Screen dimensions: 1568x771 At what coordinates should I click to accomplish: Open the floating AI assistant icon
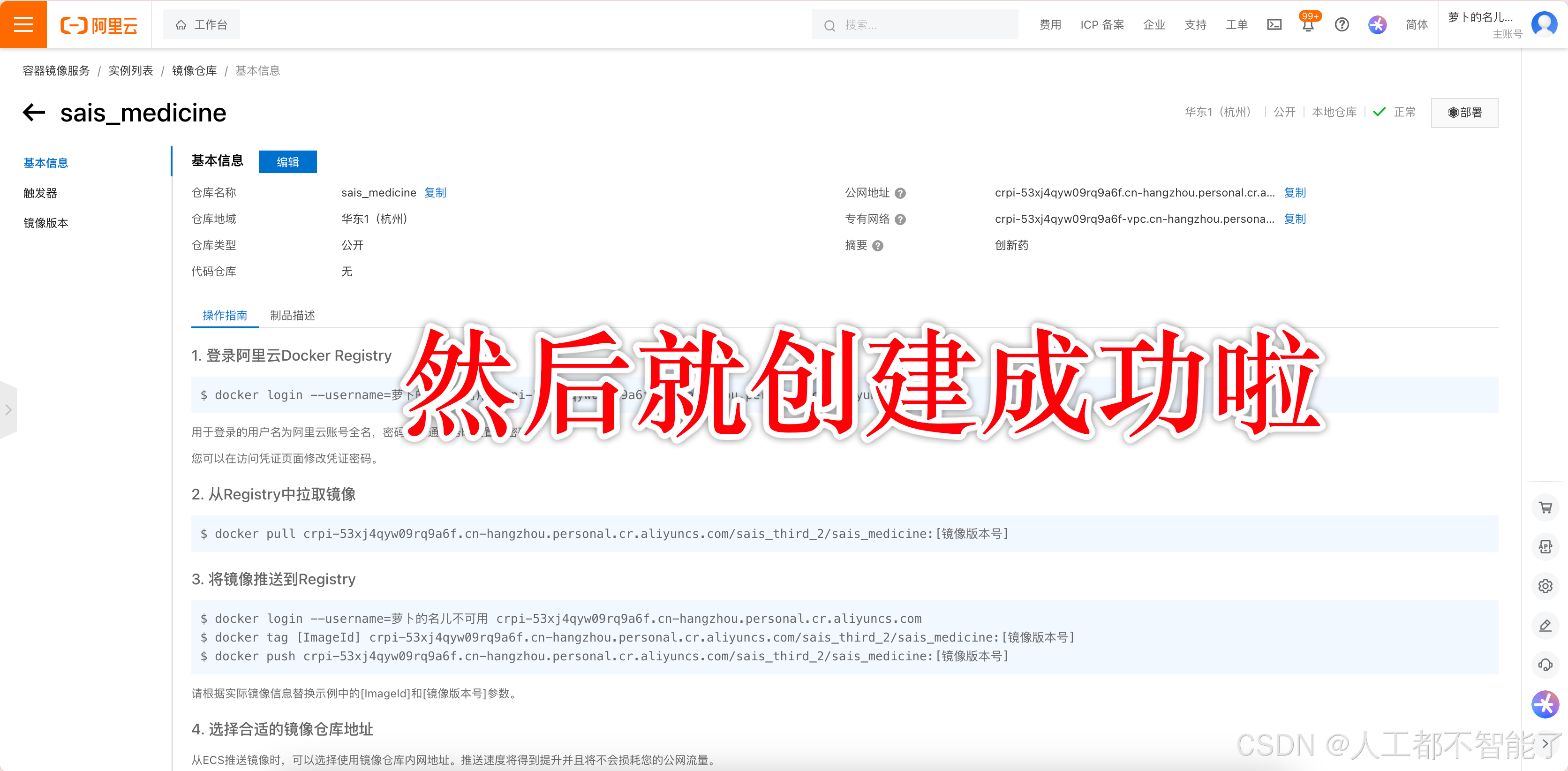click(1545, 704)
